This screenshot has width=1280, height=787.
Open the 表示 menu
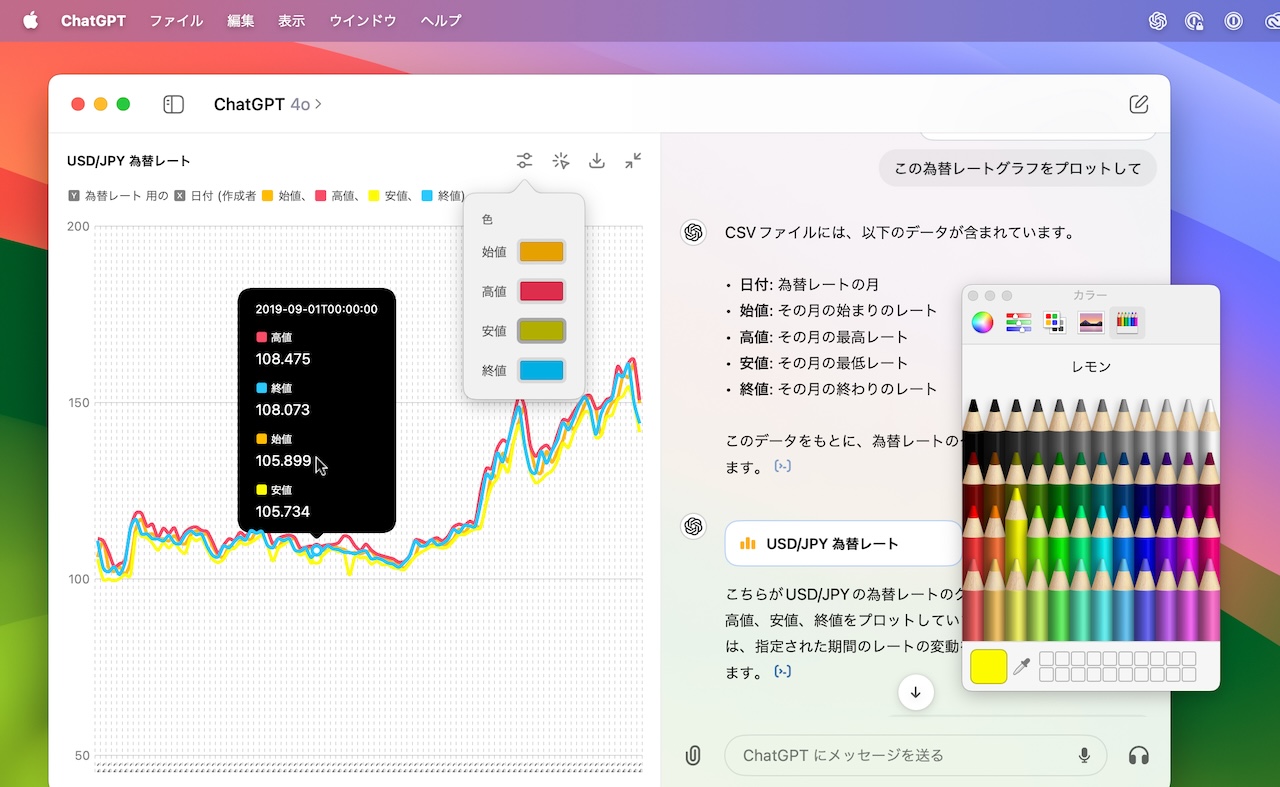point(292,21)
